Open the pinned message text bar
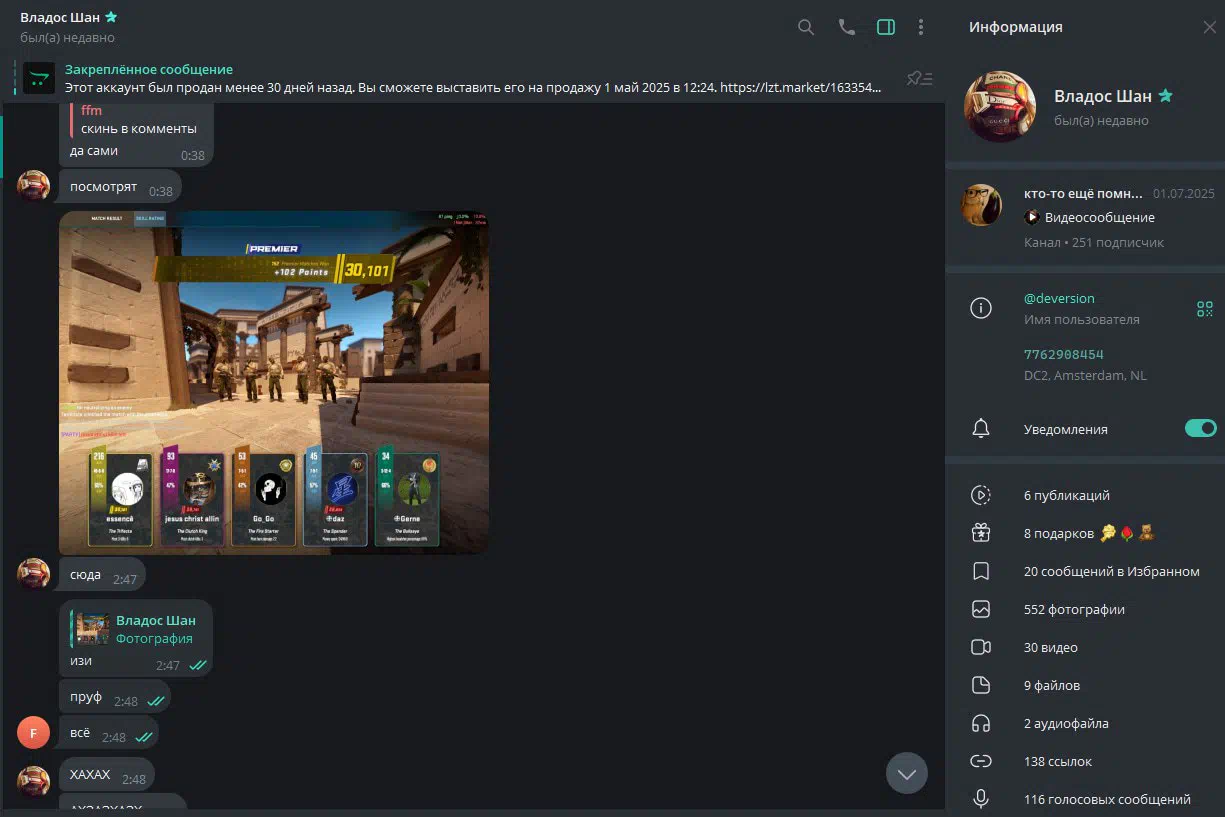 (x=473, y=79)
